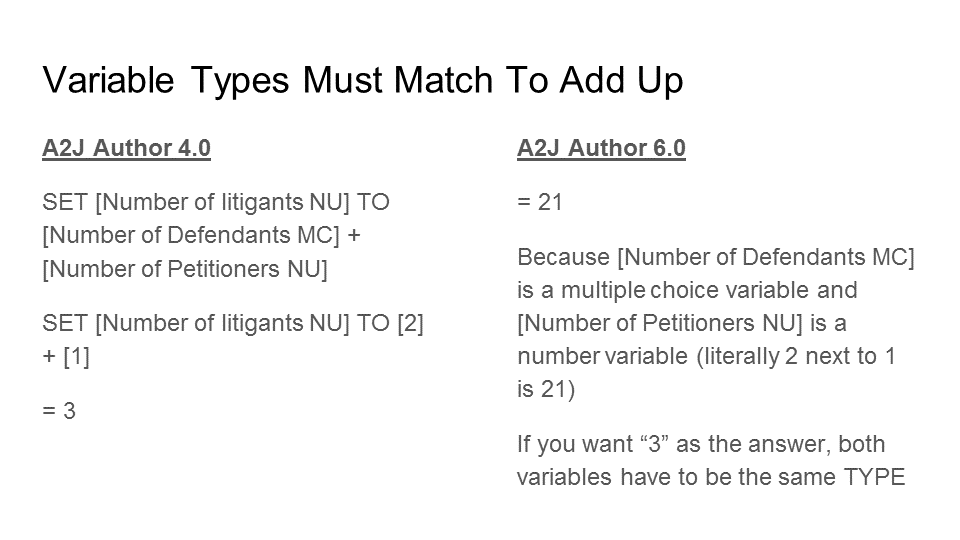This screenshot has height=540, width=960.
Task: Click "[Number of Defendants MC] +" in left column
Action: [x=200, y=236]
